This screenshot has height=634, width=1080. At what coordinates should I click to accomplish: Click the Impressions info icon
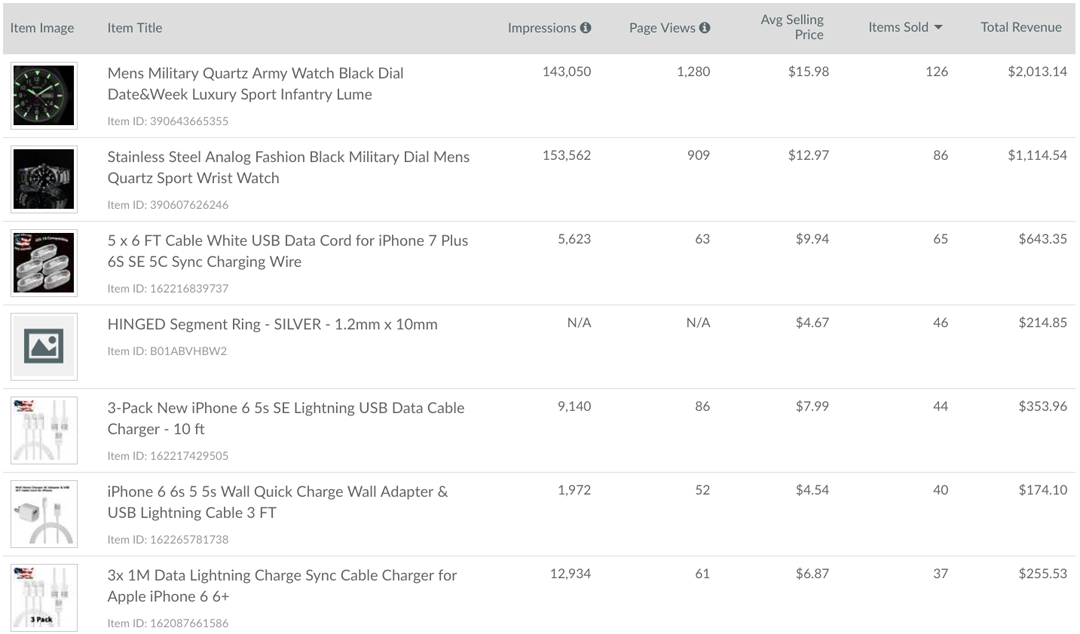[585, 28]
